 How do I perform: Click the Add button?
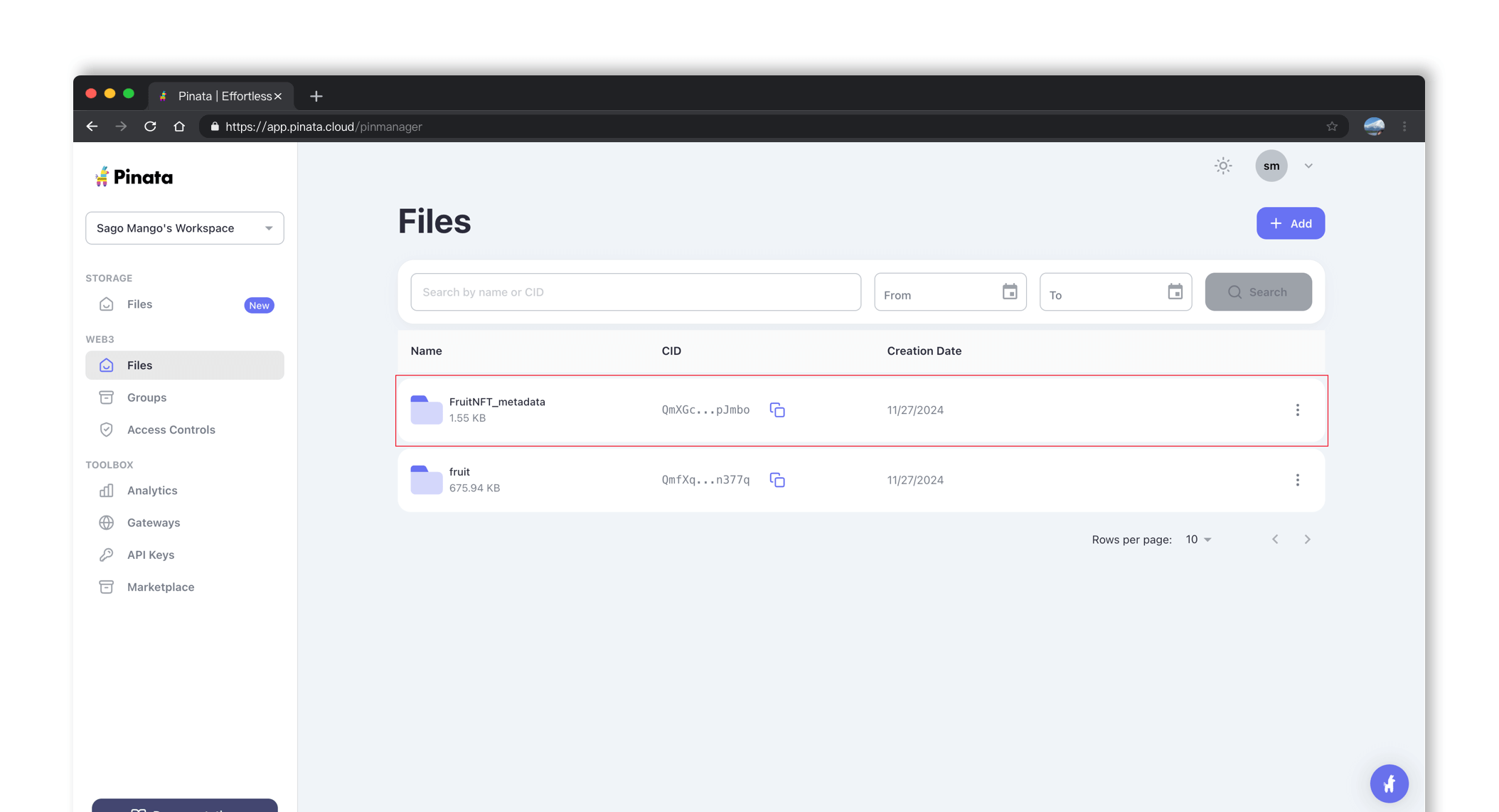[x=1290, y=223]
